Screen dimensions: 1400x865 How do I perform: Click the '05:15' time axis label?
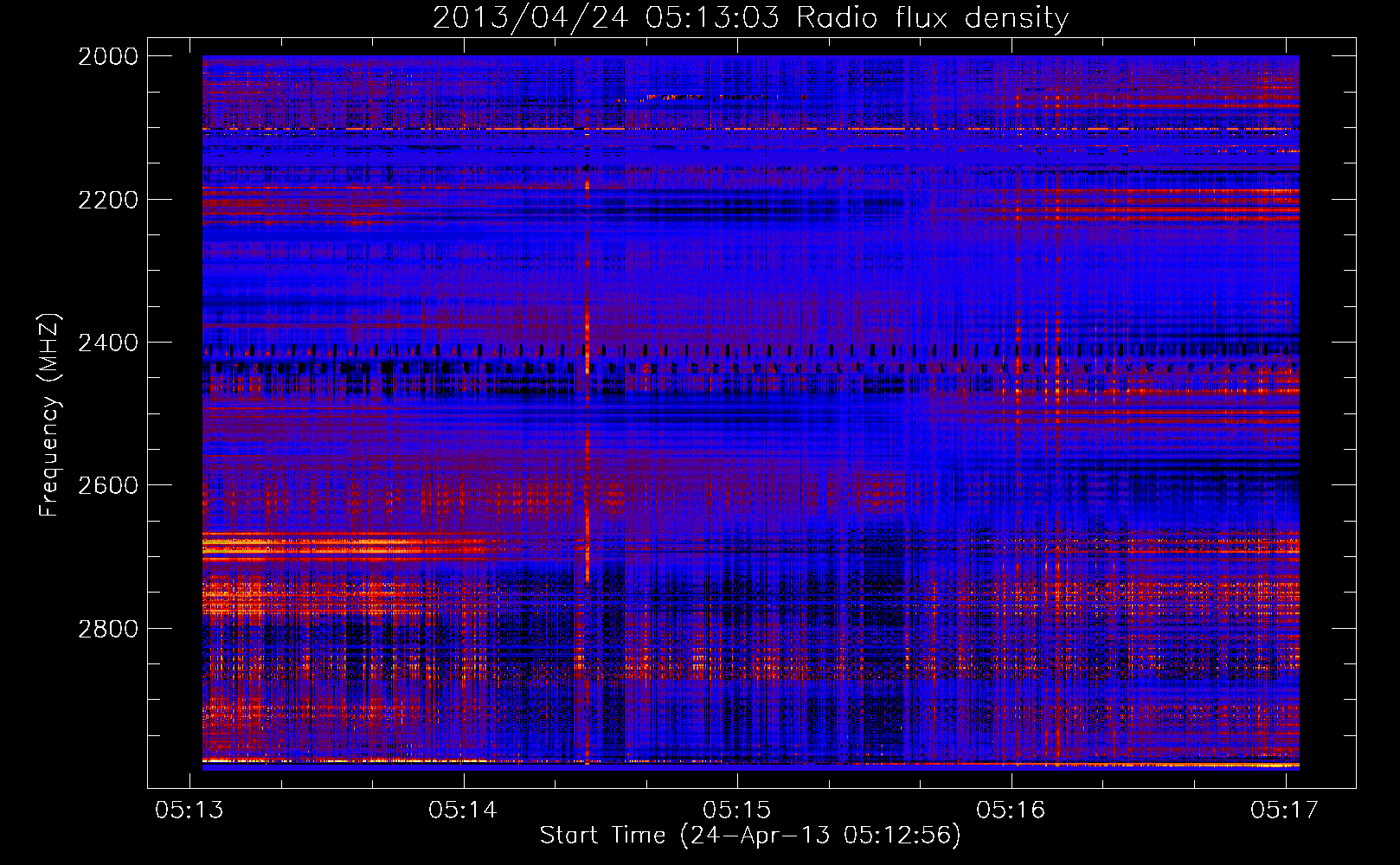click(736, 810)
